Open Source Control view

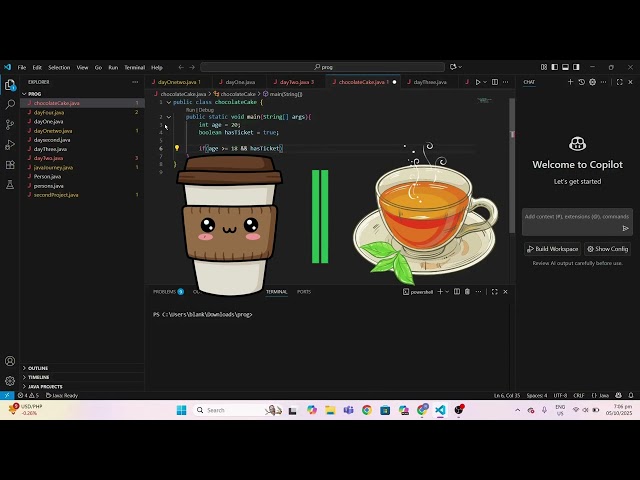[x=10, y=124]
